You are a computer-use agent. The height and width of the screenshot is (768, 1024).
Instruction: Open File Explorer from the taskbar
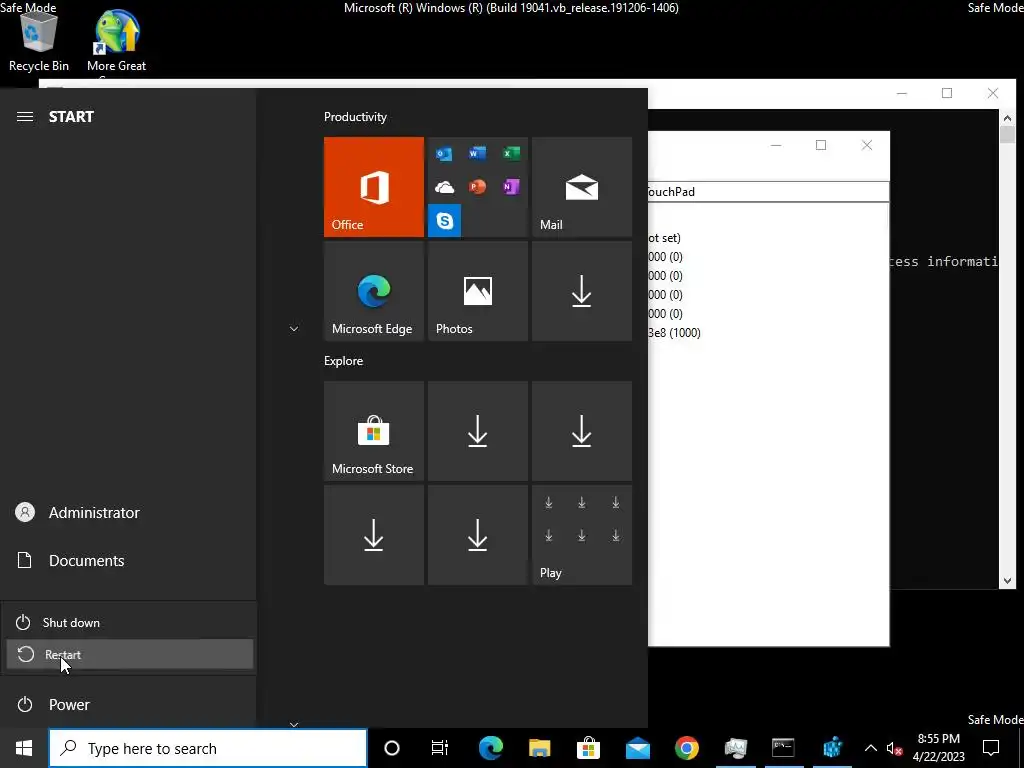pyautogui.click(x=539, y=748)
